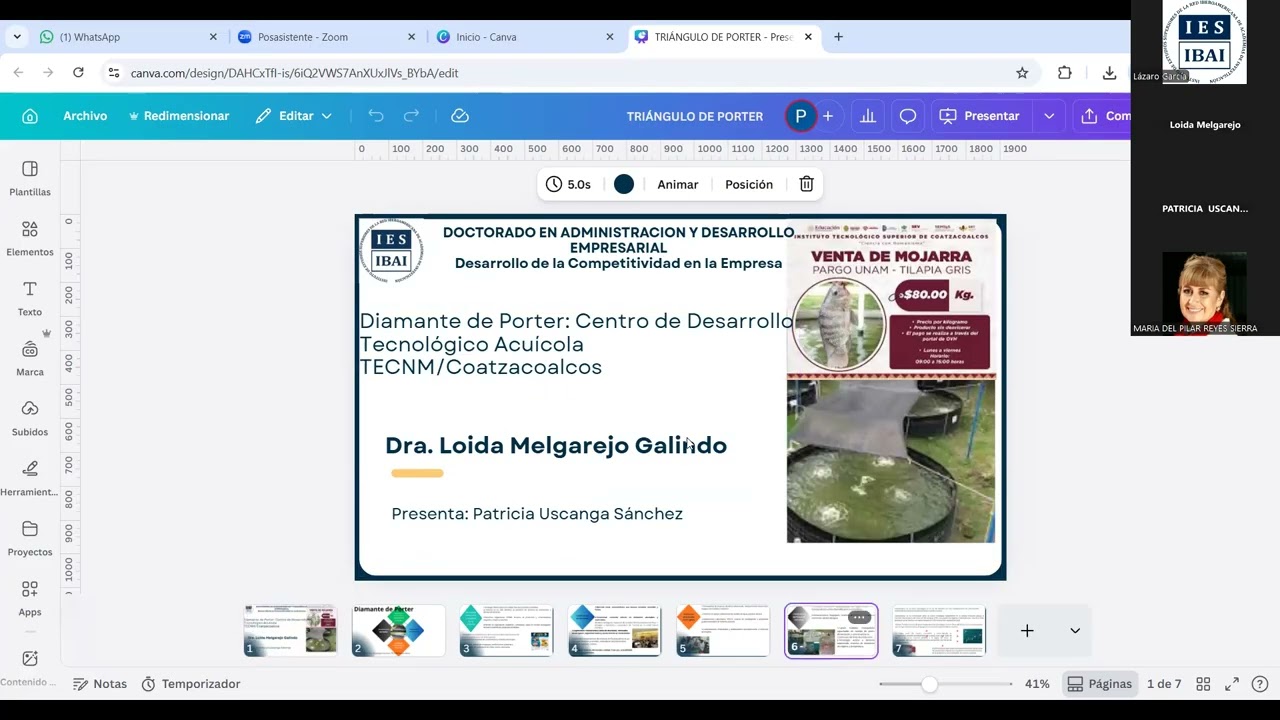Open Proyectos sidebar panel
Screen dimensions: 1280x720
coord(30,538)
